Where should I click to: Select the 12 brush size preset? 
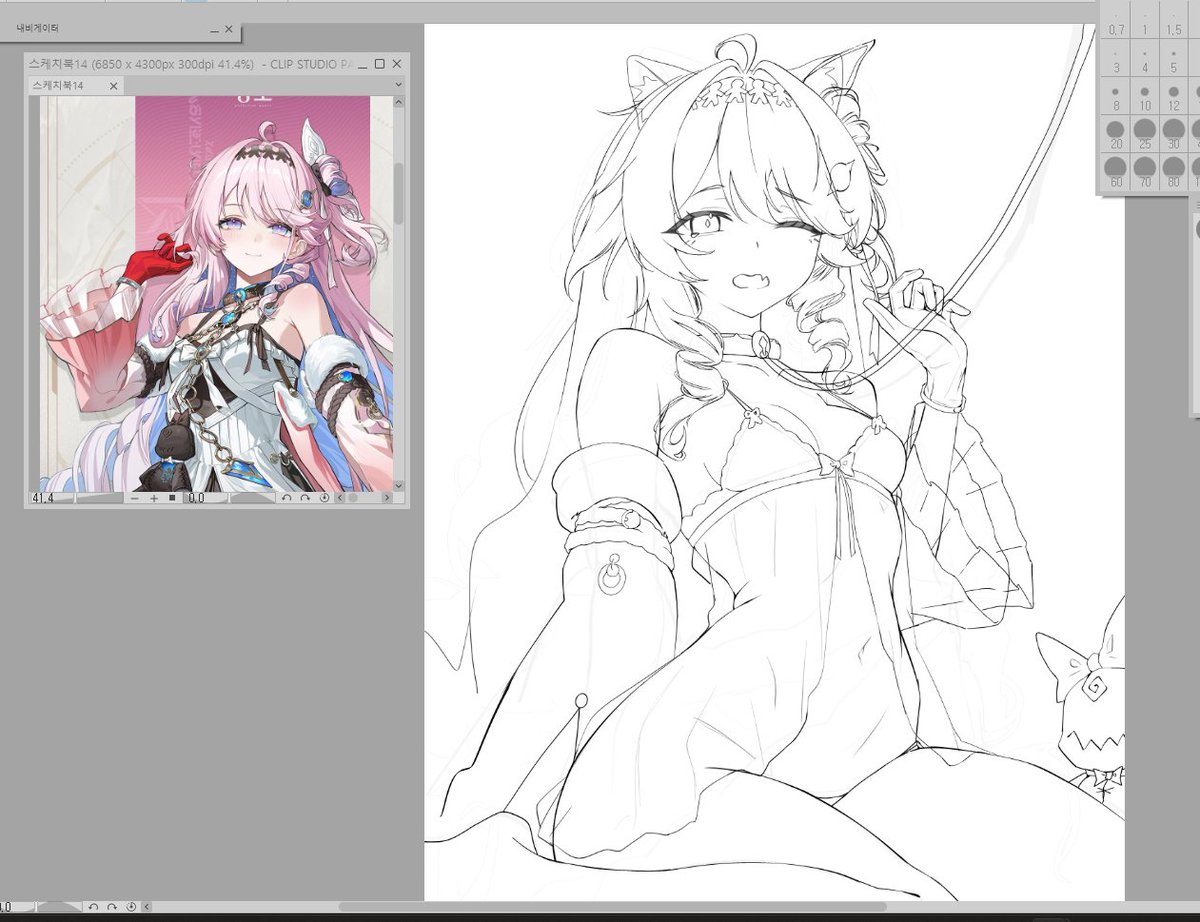(x=1174, y=97)
